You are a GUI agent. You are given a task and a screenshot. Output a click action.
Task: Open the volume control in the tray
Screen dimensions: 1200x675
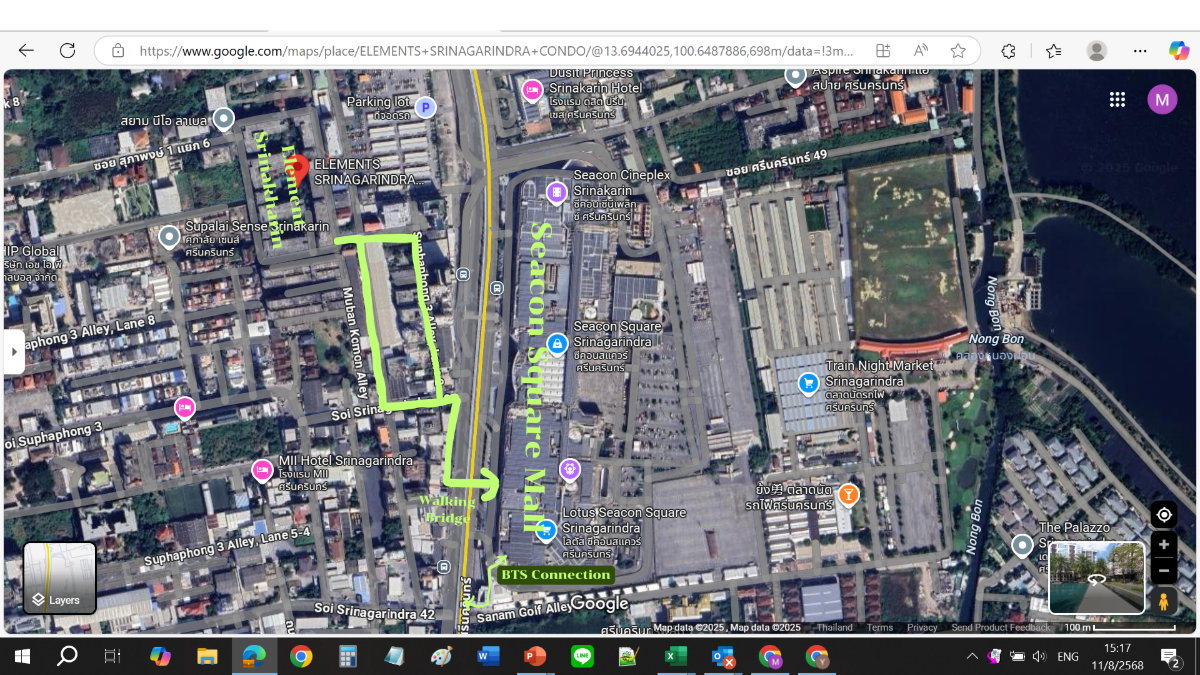click(1039, 656)
